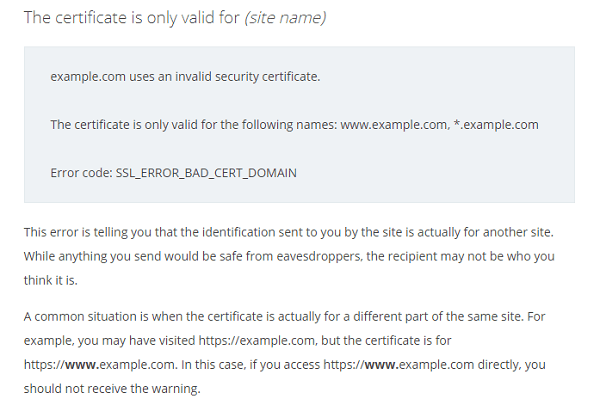Click the sentence starting 'This error is telling you'
Image resolution: width=600 pixels, height=405 pixels.
pyautogui.click(x=289, y=232)
